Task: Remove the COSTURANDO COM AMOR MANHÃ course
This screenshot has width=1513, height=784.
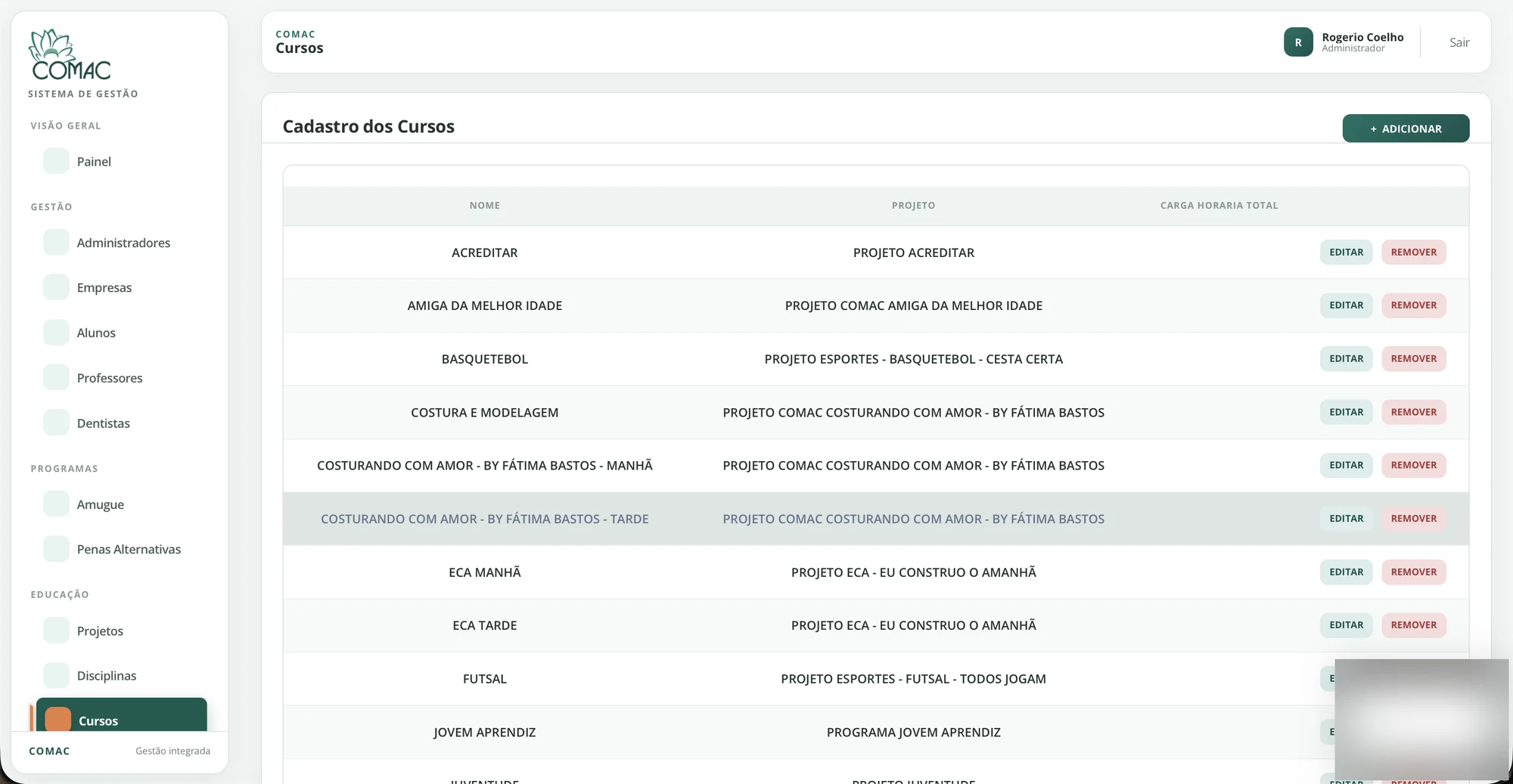Action: point(1413,465)
